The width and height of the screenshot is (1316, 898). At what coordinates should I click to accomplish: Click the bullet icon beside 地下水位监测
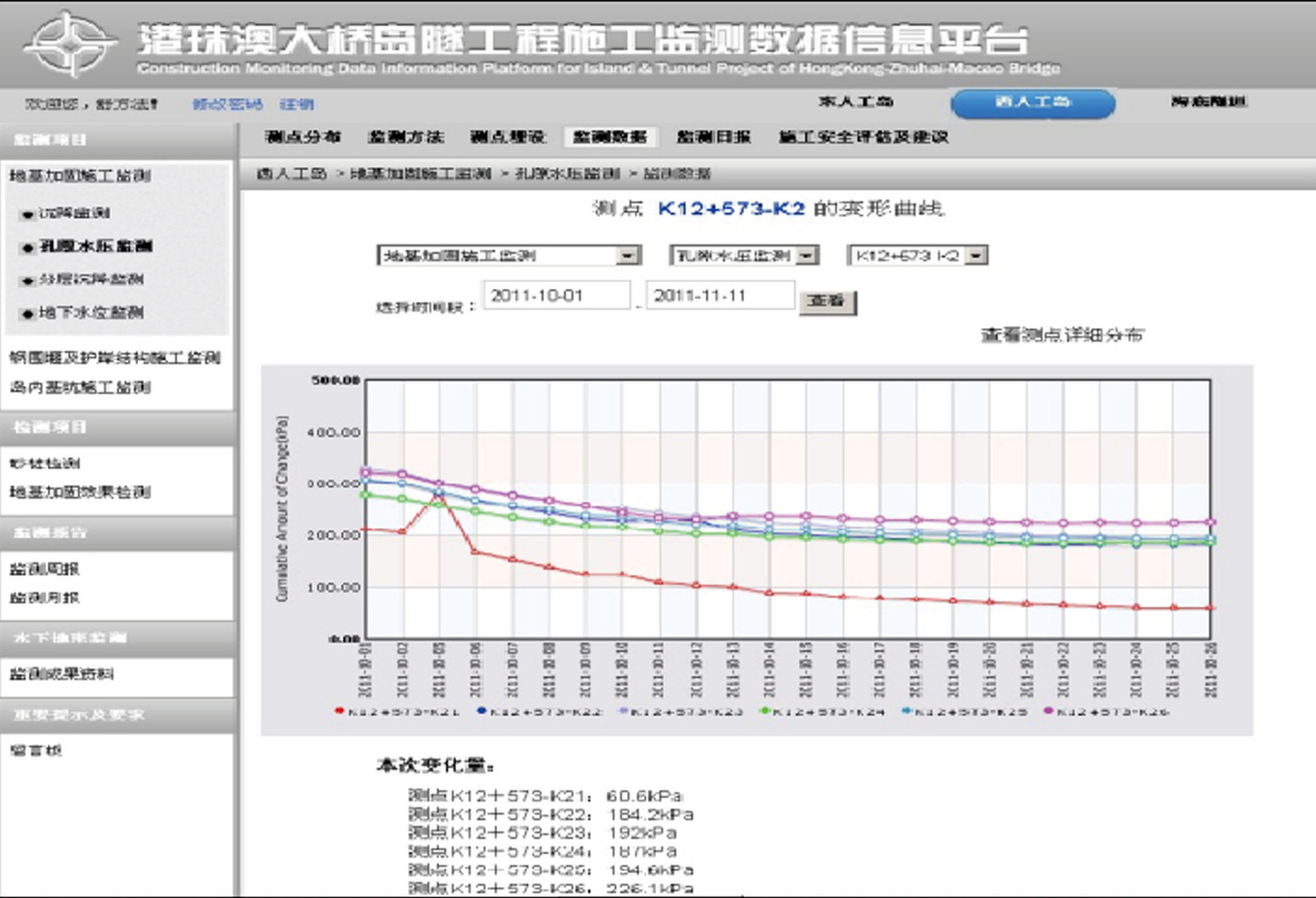[29, 313]
